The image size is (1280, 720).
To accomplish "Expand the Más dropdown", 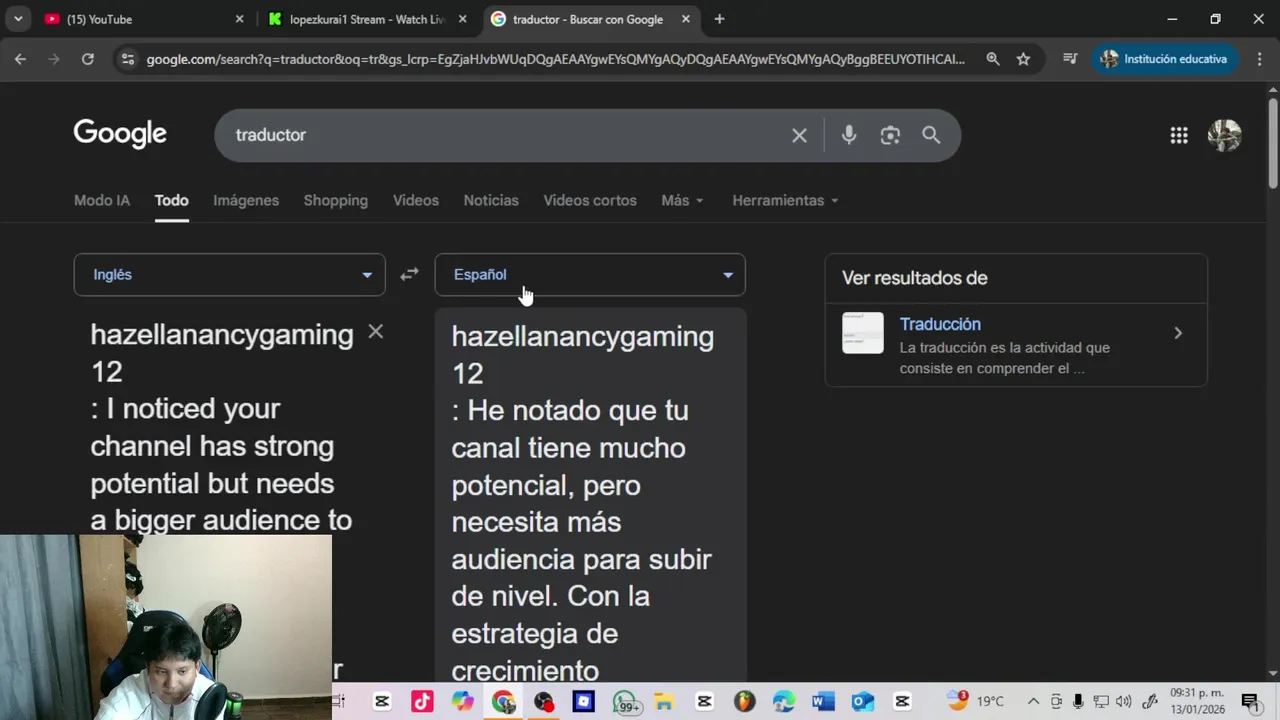I will tap(682, 200).
